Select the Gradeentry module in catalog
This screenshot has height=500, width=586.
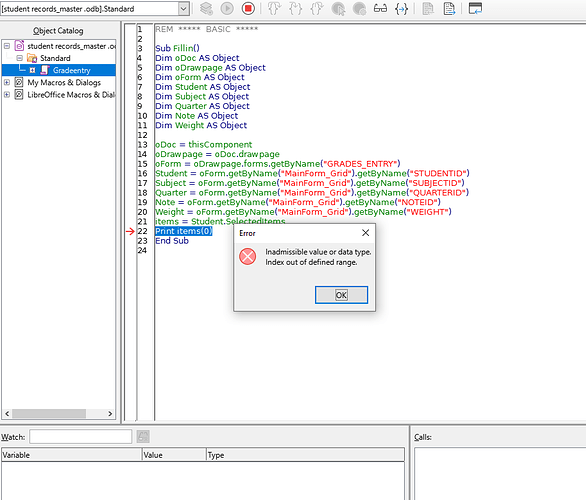click(71, 70)
